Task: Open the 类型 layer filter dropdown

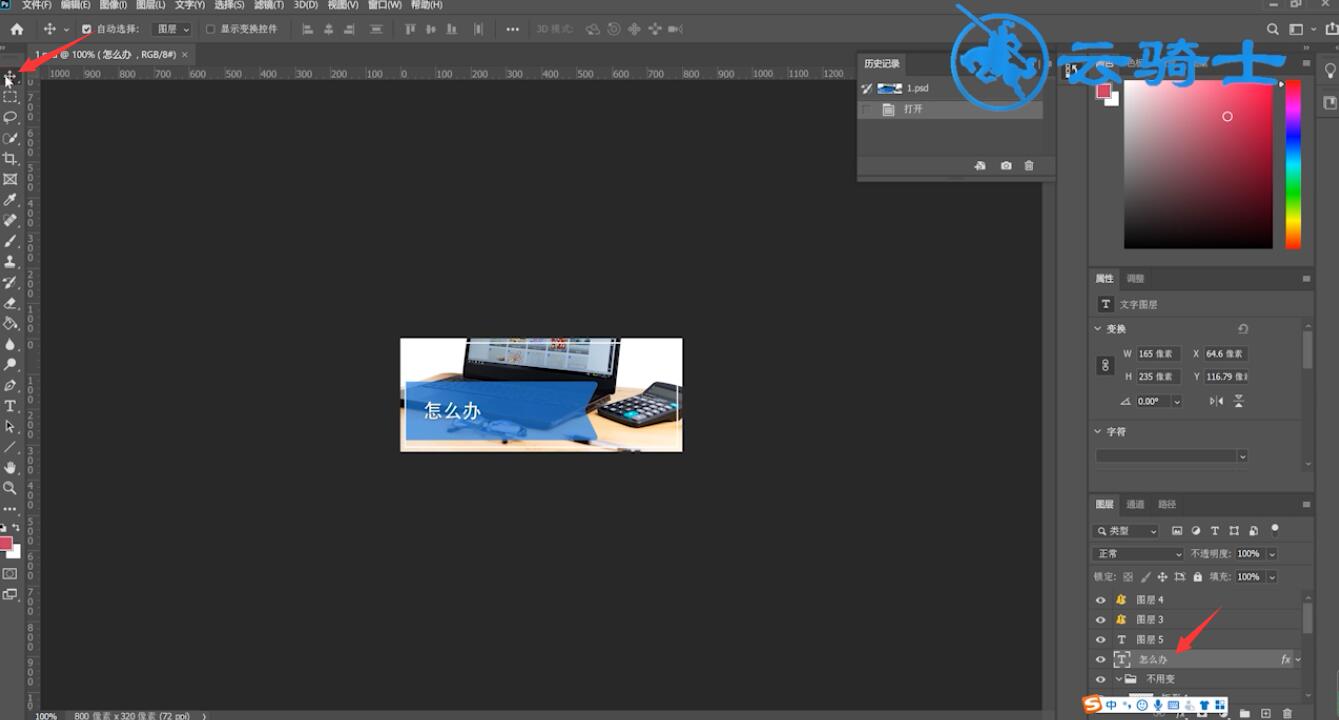Action: [1126, 531]
